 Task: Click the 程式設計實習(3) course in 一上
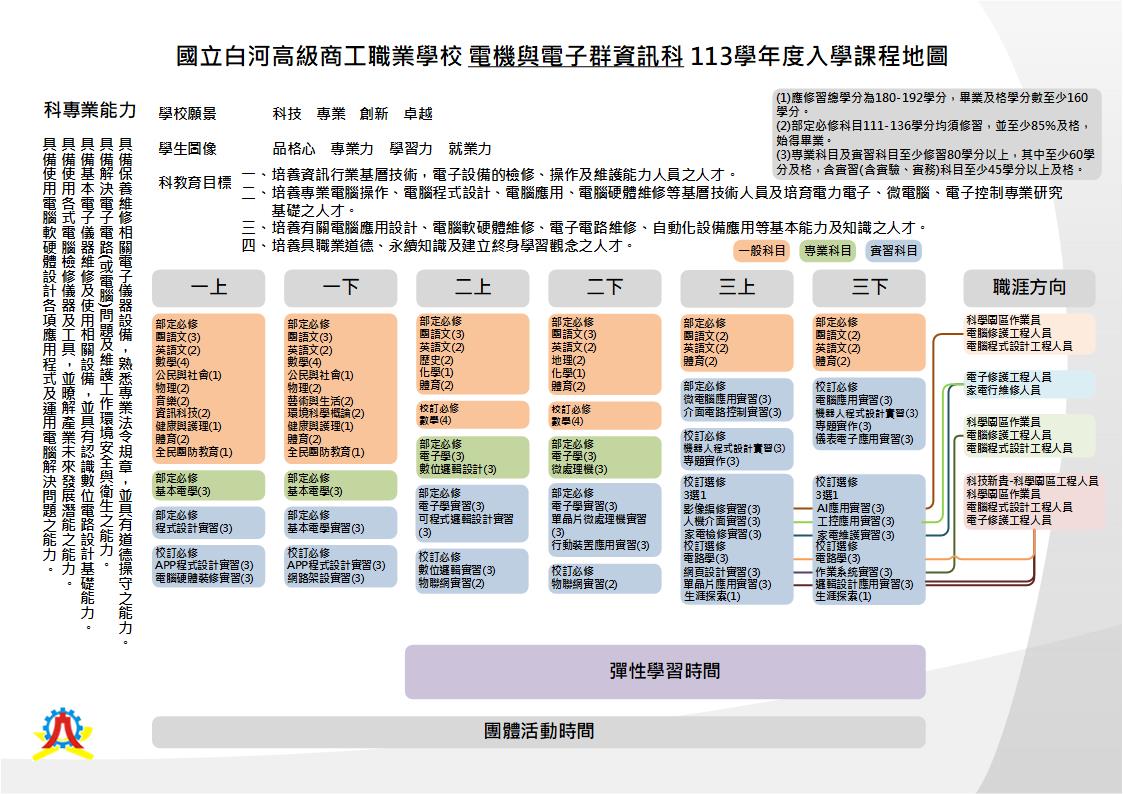pos(193,528)
